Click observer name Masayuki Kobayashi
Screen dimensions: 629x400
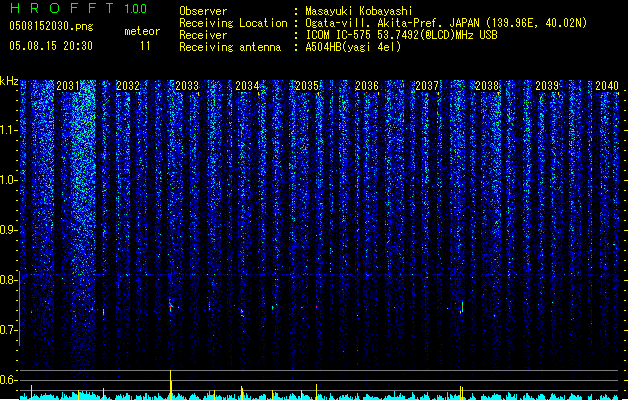(359, 11)
